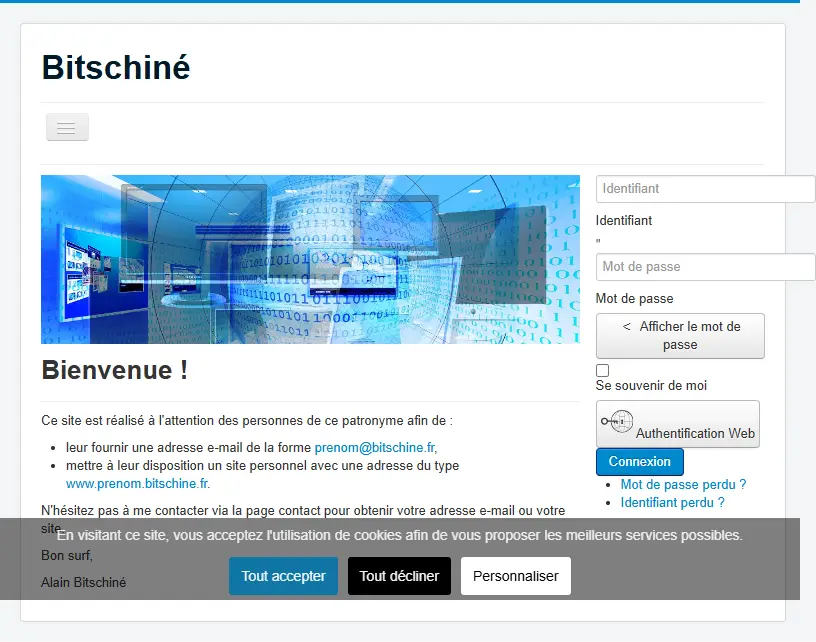This screenshot has width=816, height=642.
Task: Click the Authentification Web key icon
Action: (x=617, y=421)
